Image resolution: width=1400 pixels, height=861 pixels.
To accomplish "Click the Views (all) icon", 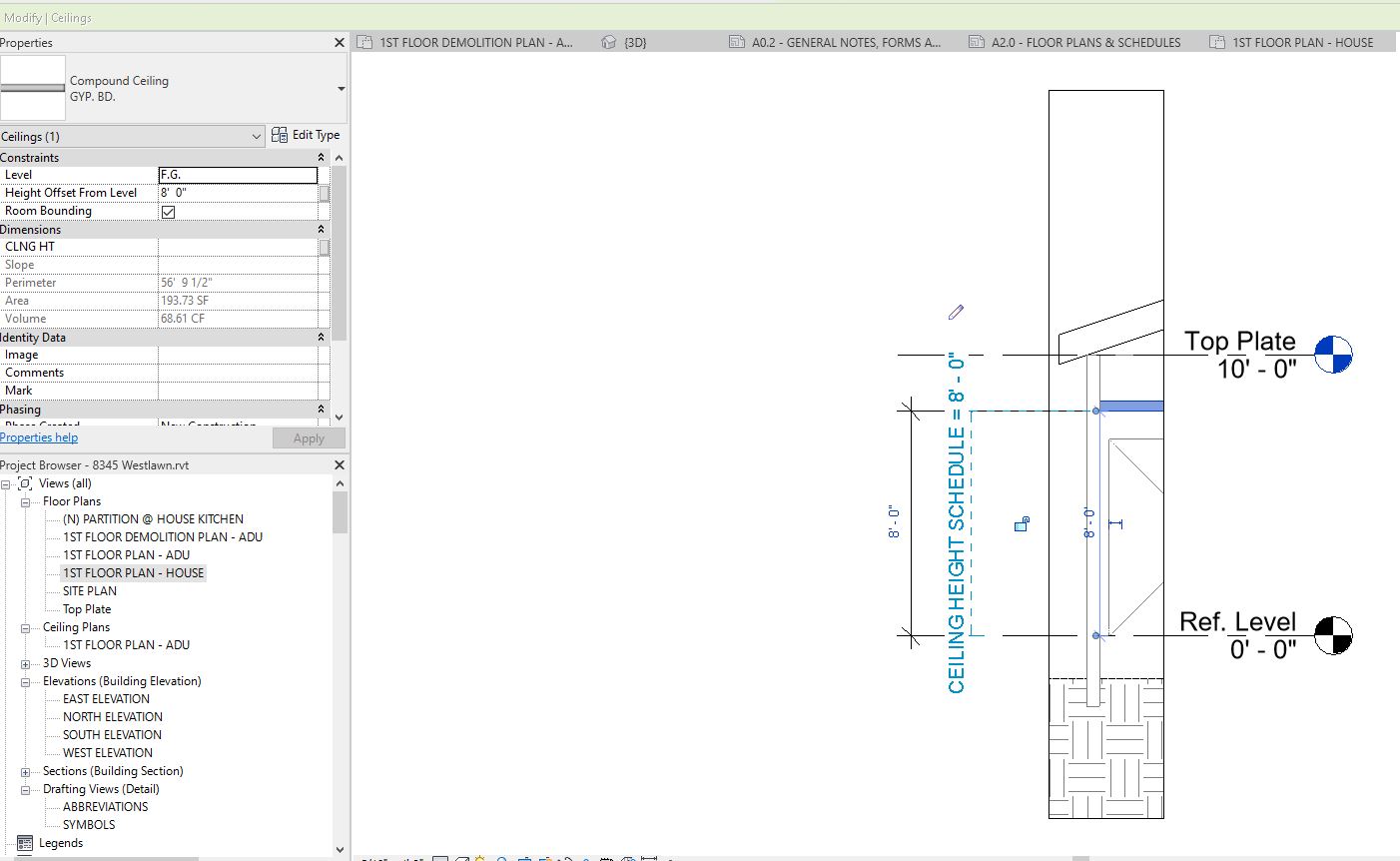I will 25,483.
